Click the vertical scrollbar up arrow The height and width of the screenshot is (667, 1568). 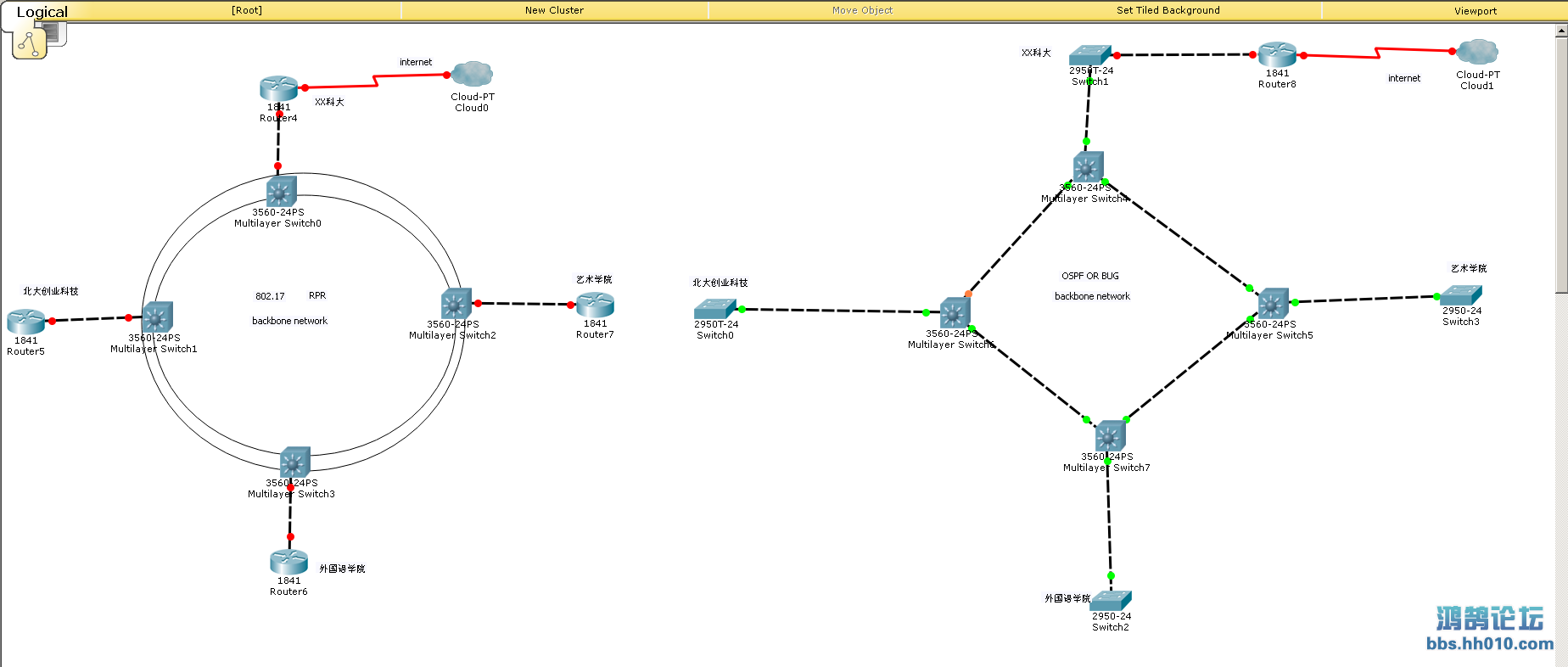pyautogui.click(x=1561, y=31)
